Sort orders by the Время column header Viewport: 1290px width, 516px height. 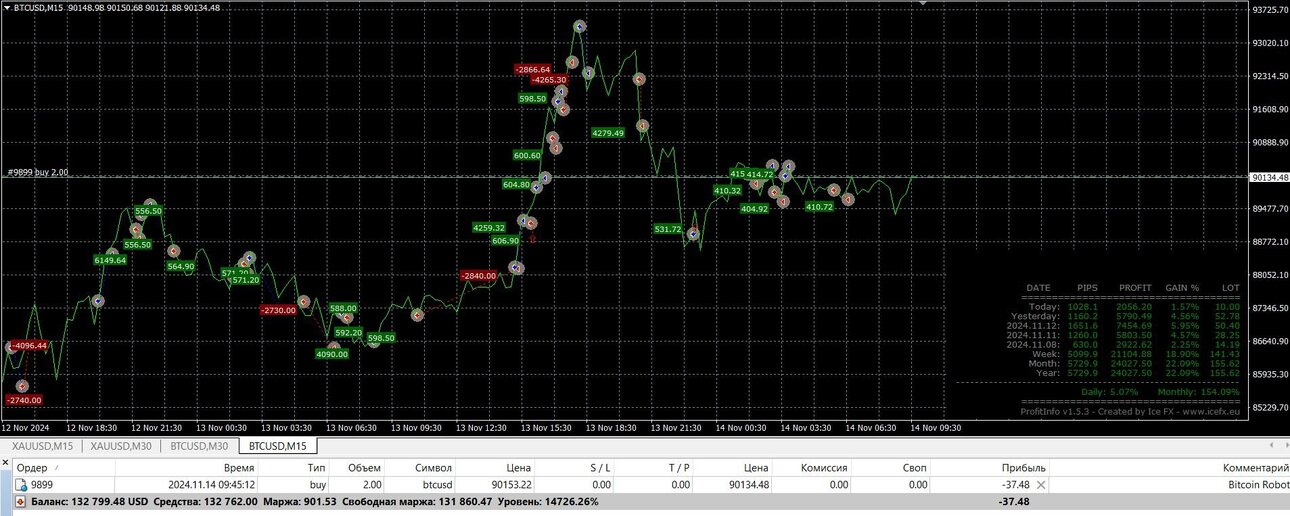point(239,468)
